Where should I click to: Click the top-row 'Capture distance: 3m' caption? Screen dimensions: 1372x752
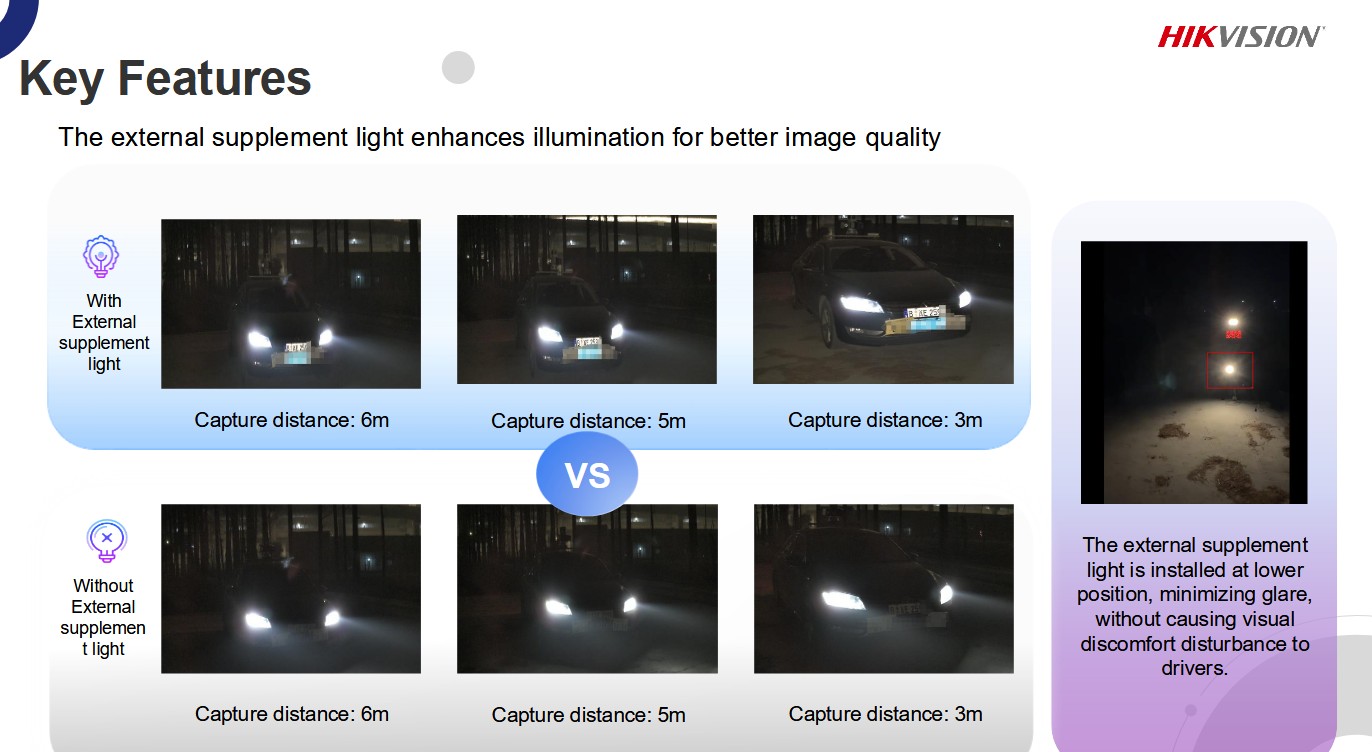tap(885, 420)
